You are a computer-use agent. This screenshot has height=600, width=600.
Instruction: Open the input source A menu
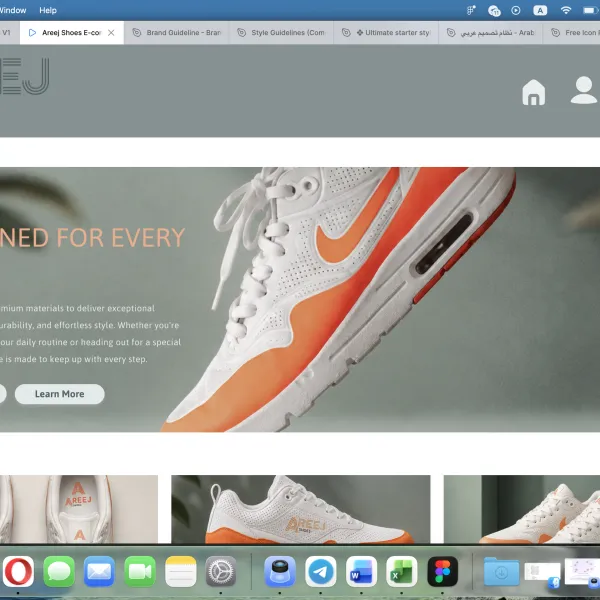(540, 10)
